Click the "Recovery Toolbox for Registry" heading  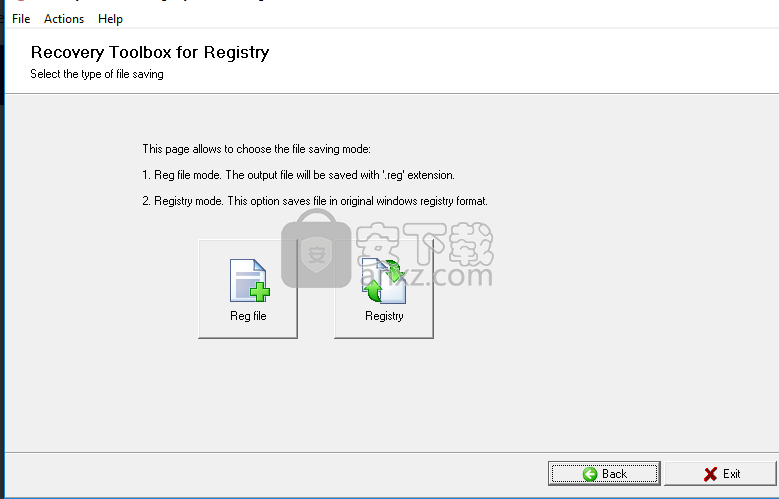point(150,52)
